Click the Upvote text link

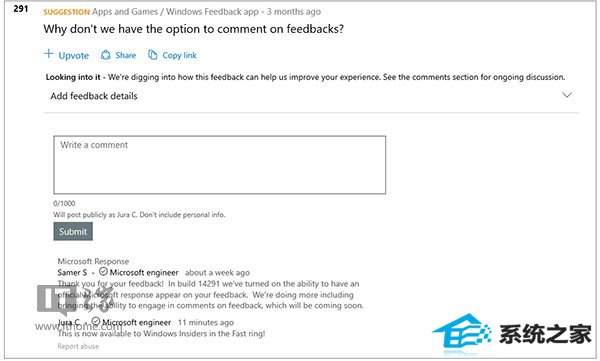pos(73,56)
